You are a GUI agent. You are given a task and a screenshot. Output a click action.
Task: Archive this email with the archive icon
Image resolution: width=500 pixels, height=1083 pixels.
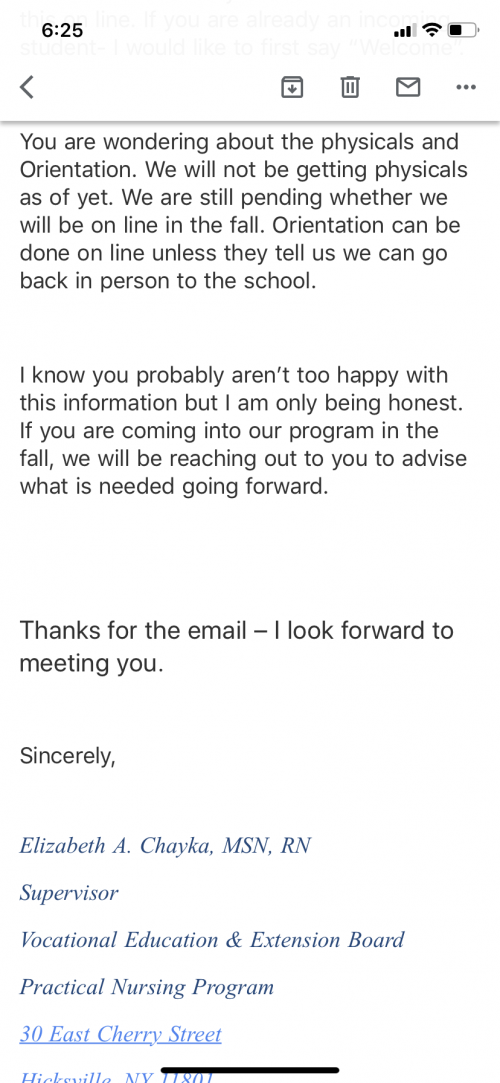click(x=292, y=87)
